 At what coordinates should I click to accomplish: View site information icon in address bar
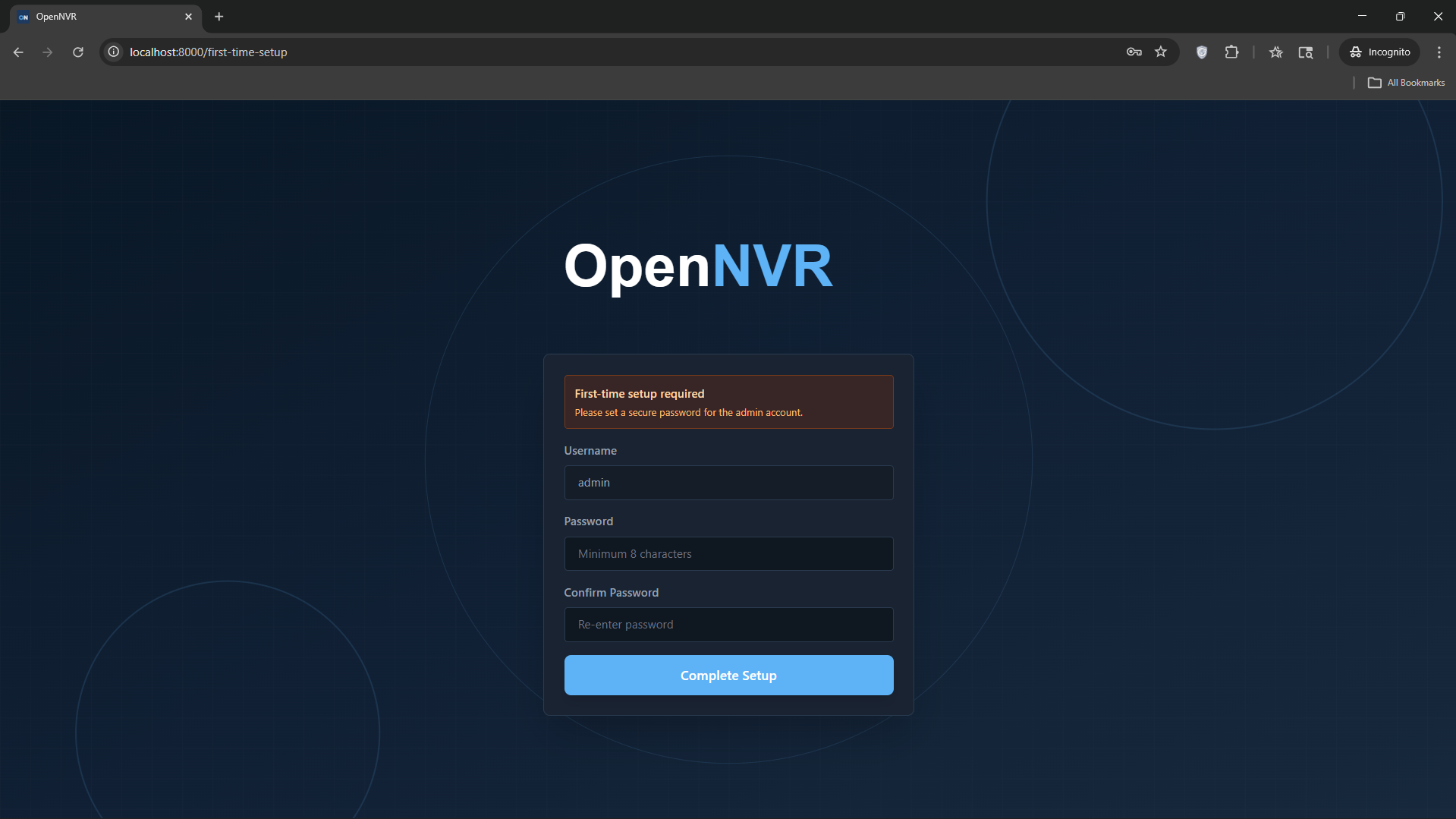click(114, 52)
